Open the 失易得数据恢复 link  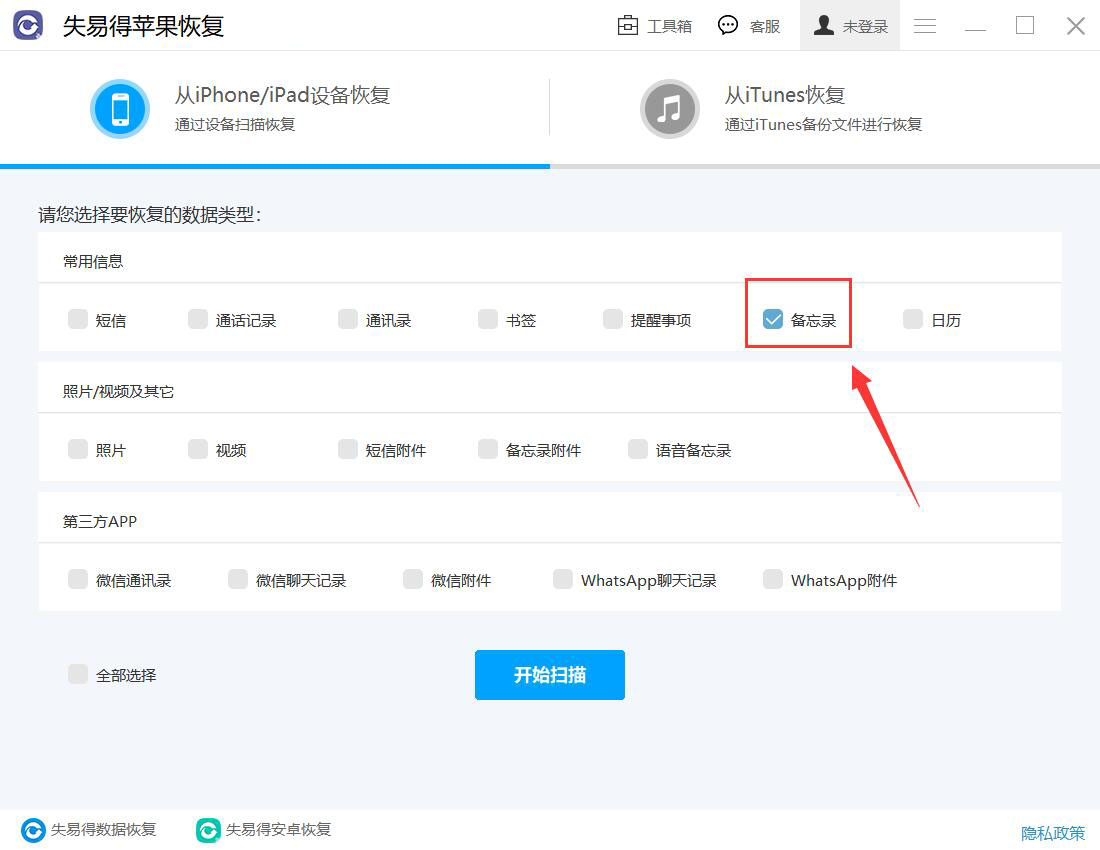click(x=103, y=830)
